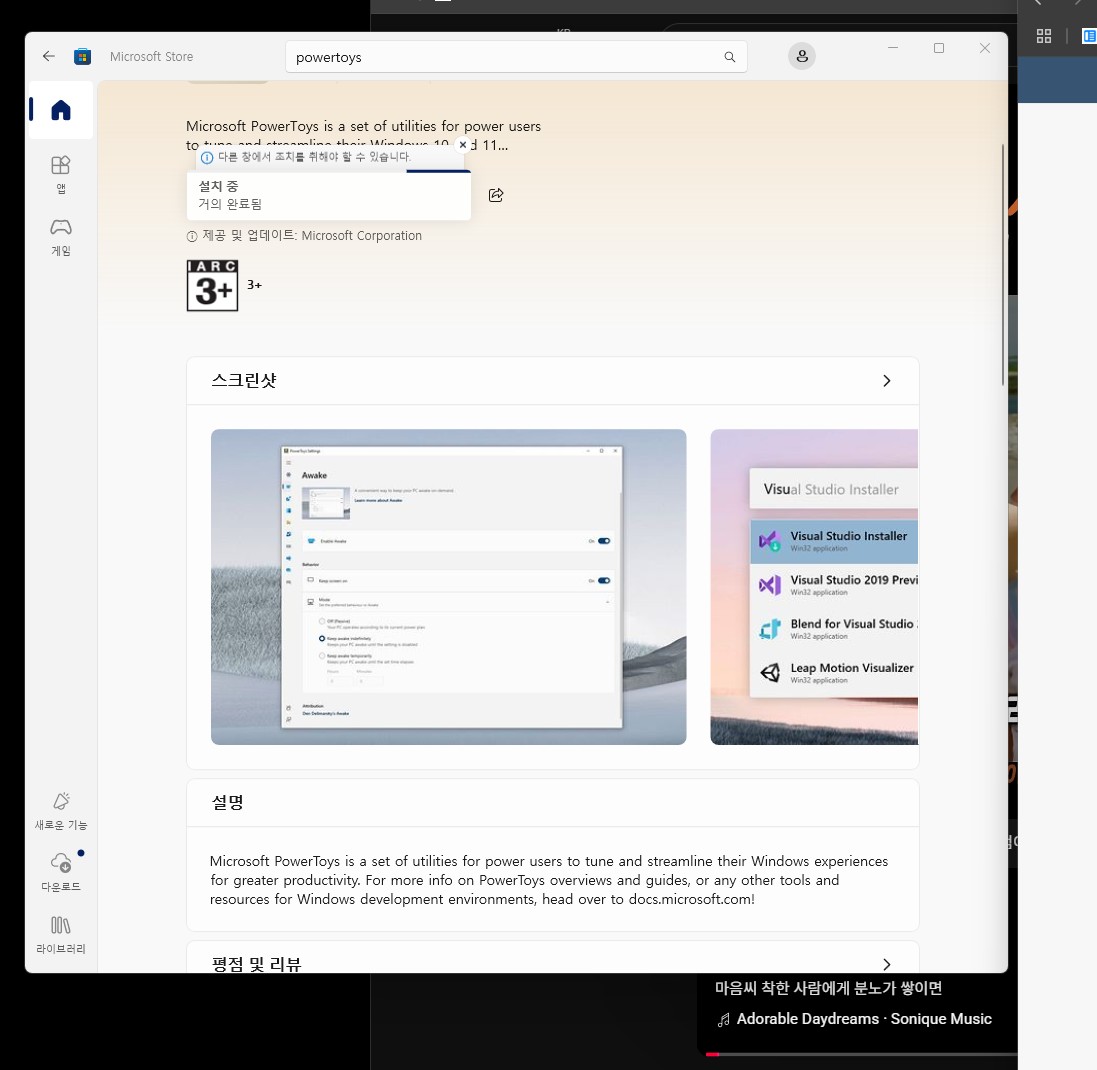
Task: Click the music progress bar in background player
Action: coord(861,1054)
